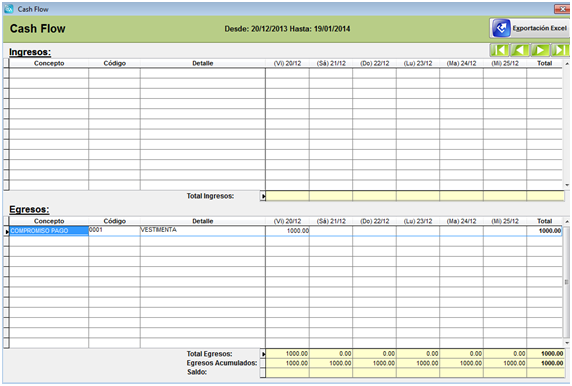Image resolution: width=572 pixels, height=386 pixels.
Task: Click the 1000.00 value under (Vi) 20/12 in Egresos row
Action: (x=287, y=231)
